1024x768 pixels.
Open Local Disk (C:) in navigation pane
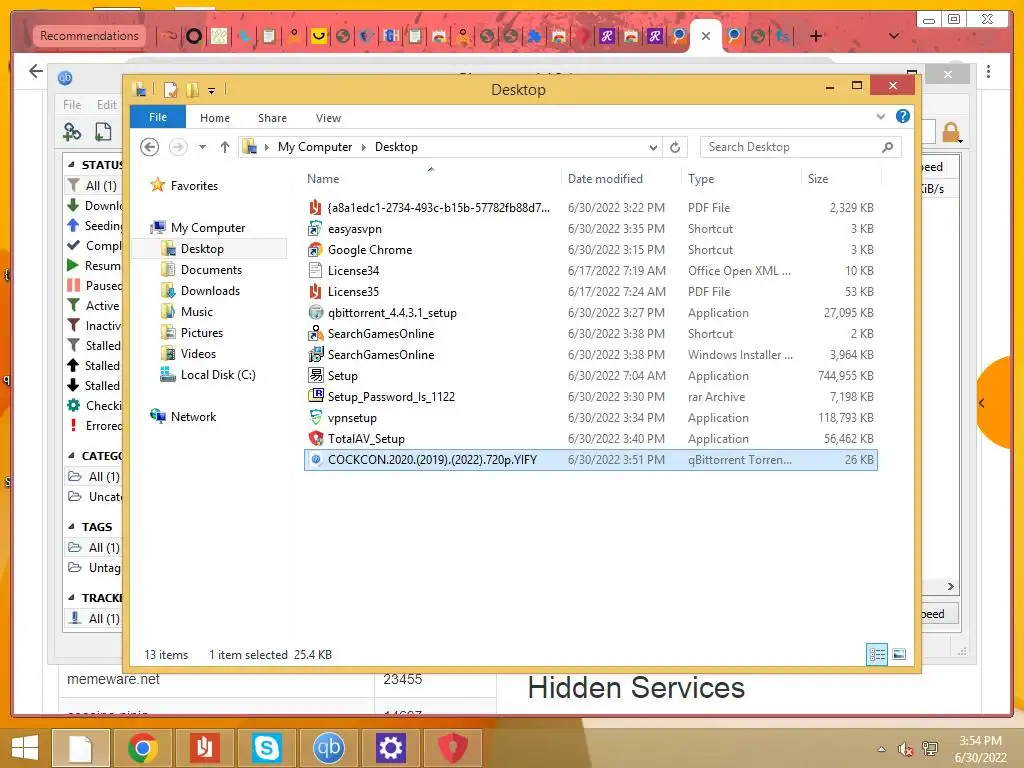(x=218, y=374)
